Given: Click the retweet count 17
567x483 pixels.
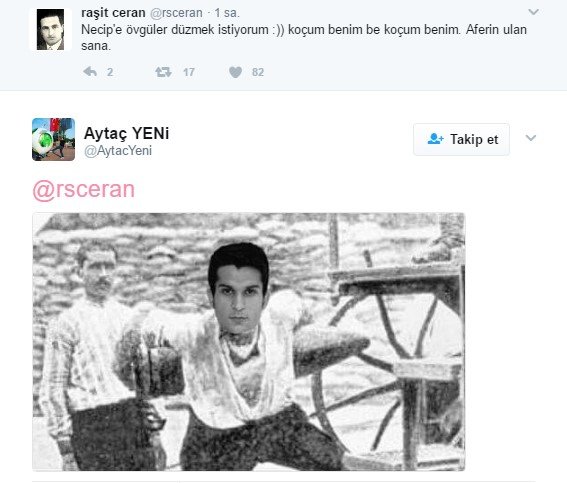Looking at the screenshot, I should 189,72.
